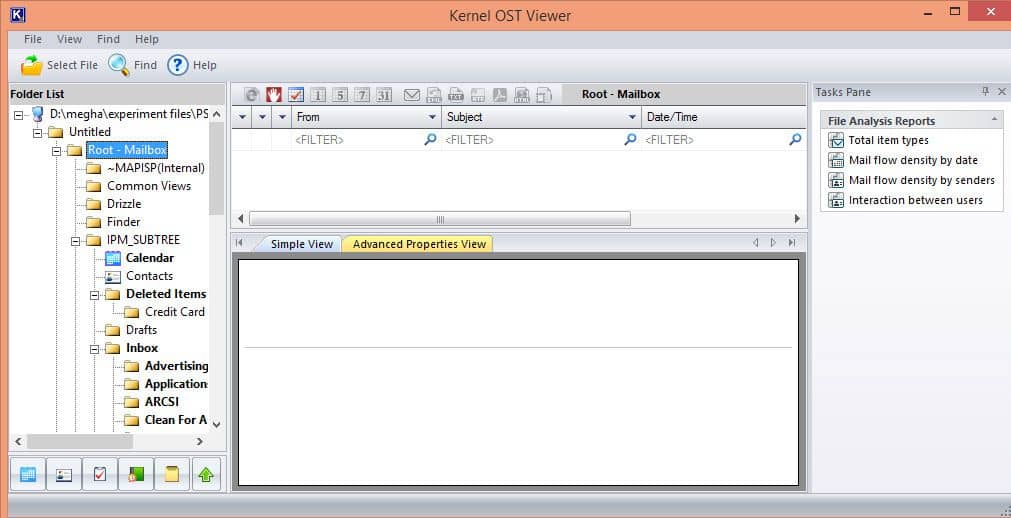Click the Subject filter search magnifier
The height and width of the screenshot is (518, 1011).
[631, 139]
